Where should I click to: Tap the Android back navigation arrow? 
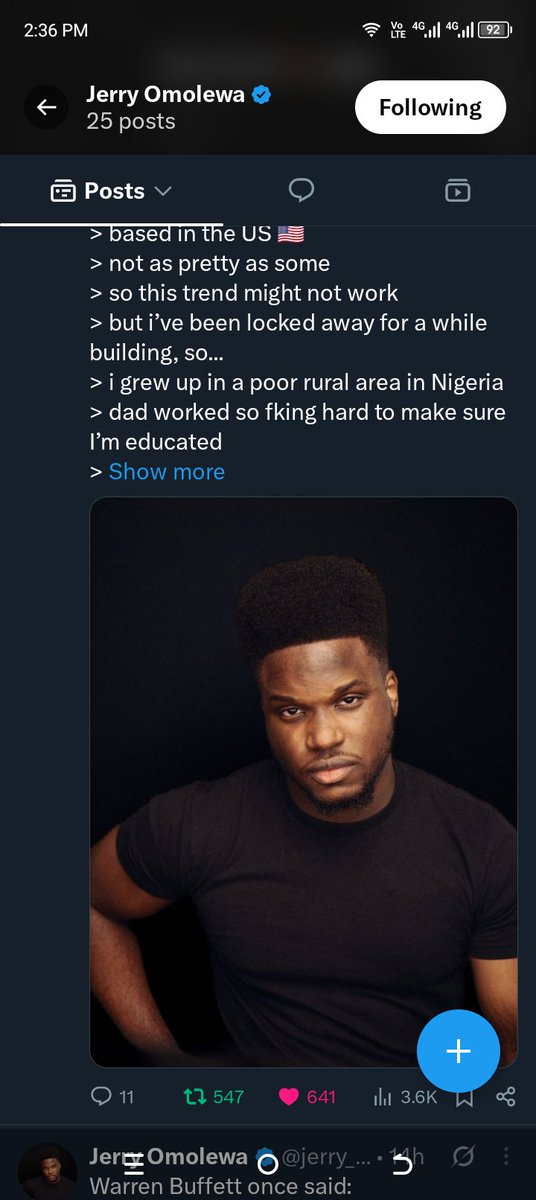click(x=402, y=1163)
